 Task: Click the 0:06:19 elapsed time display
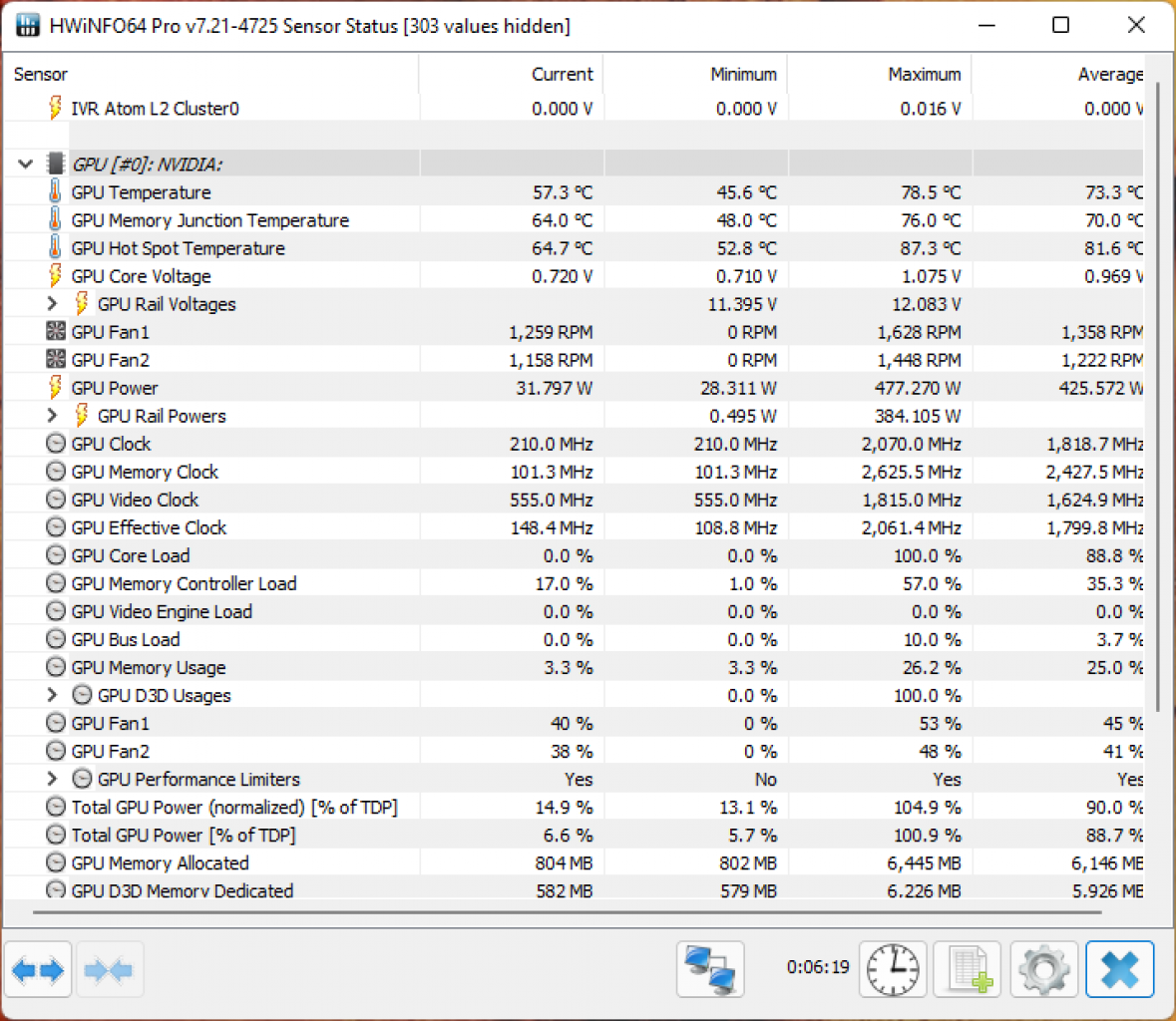pyautogui.click(x=818, y=967)
